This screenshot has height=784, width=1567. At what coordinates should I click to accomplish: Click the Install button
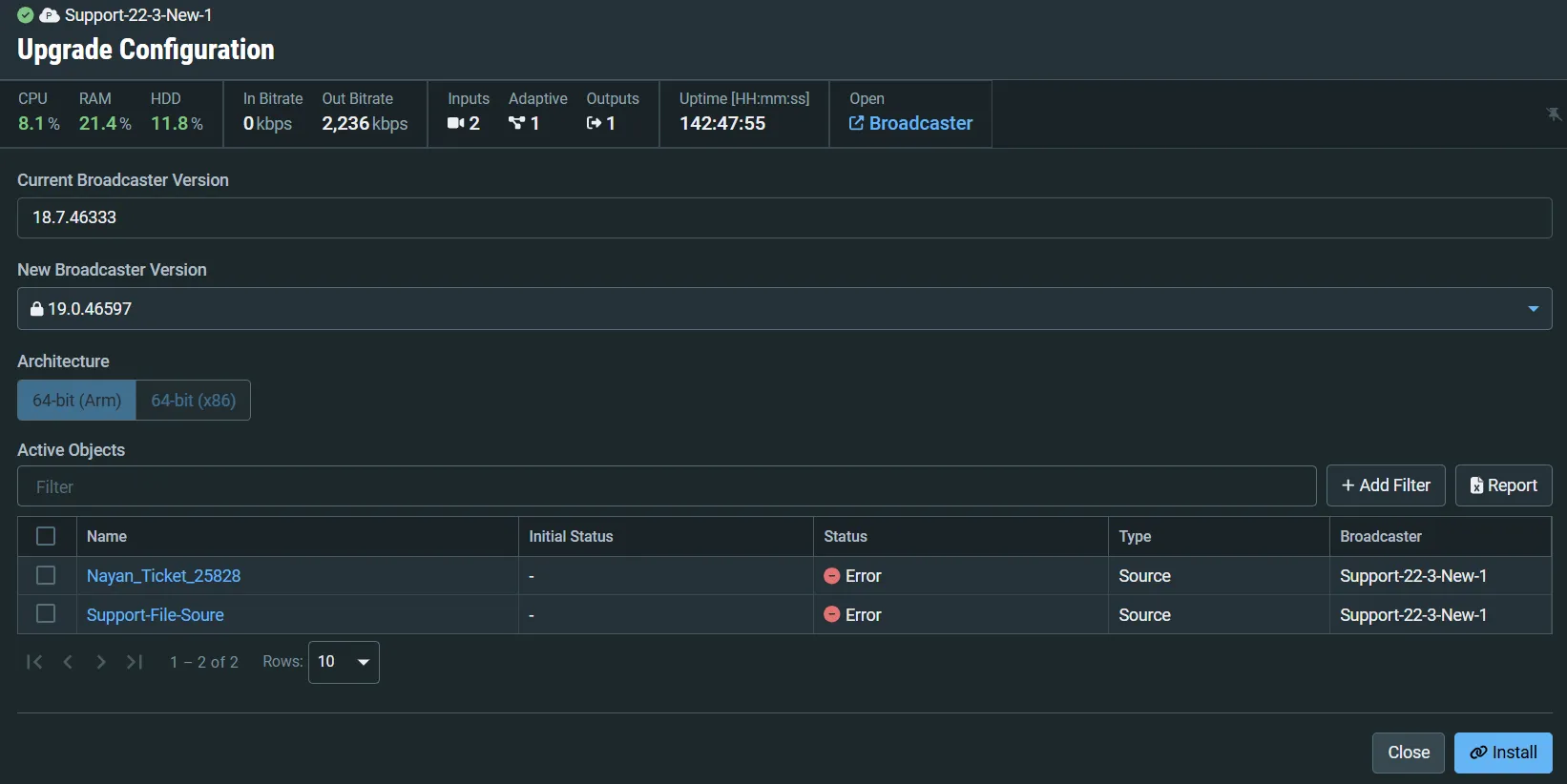[1503, 753]
